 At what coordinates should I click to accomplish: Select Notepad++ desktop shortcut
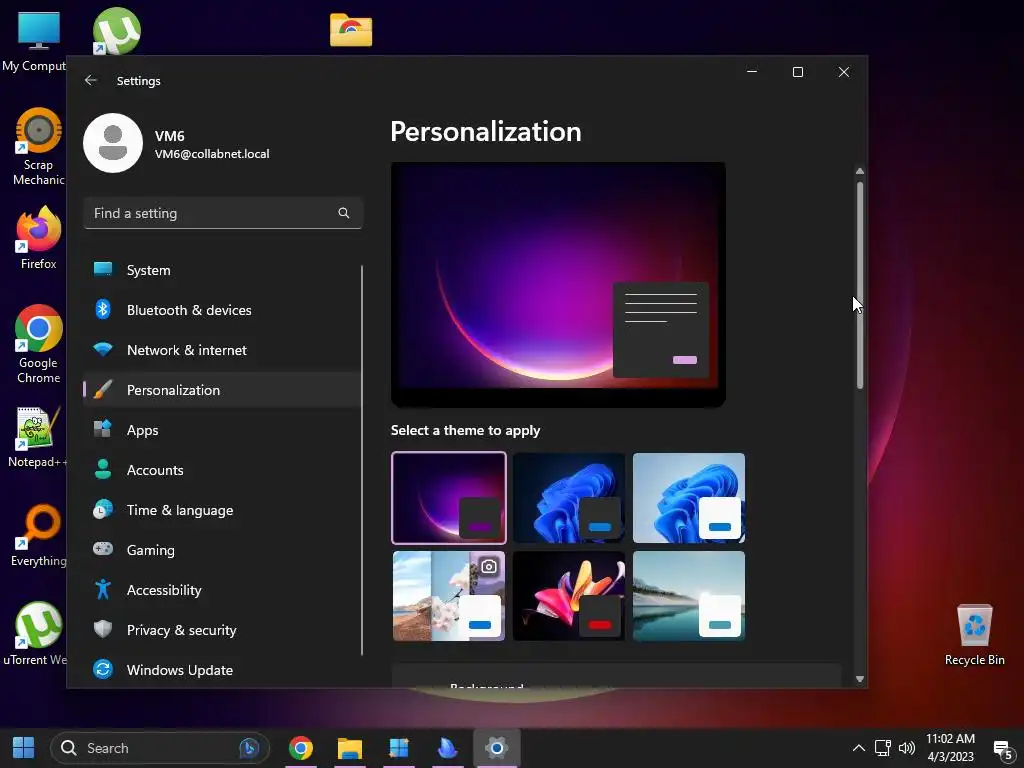[x=37, y=437]
